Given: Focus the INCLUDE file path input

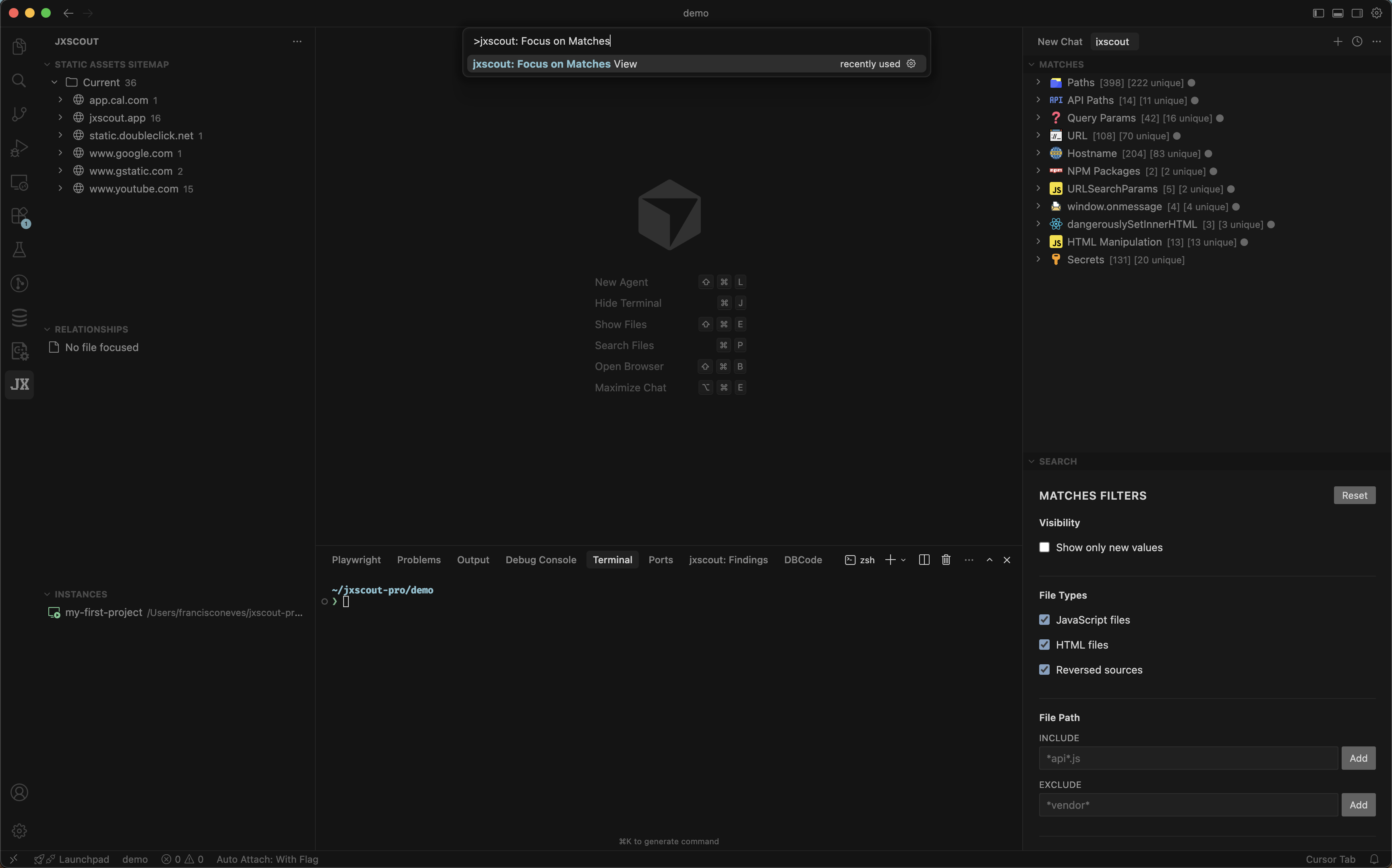Looking at the screenshot, I should point(1188,758).
